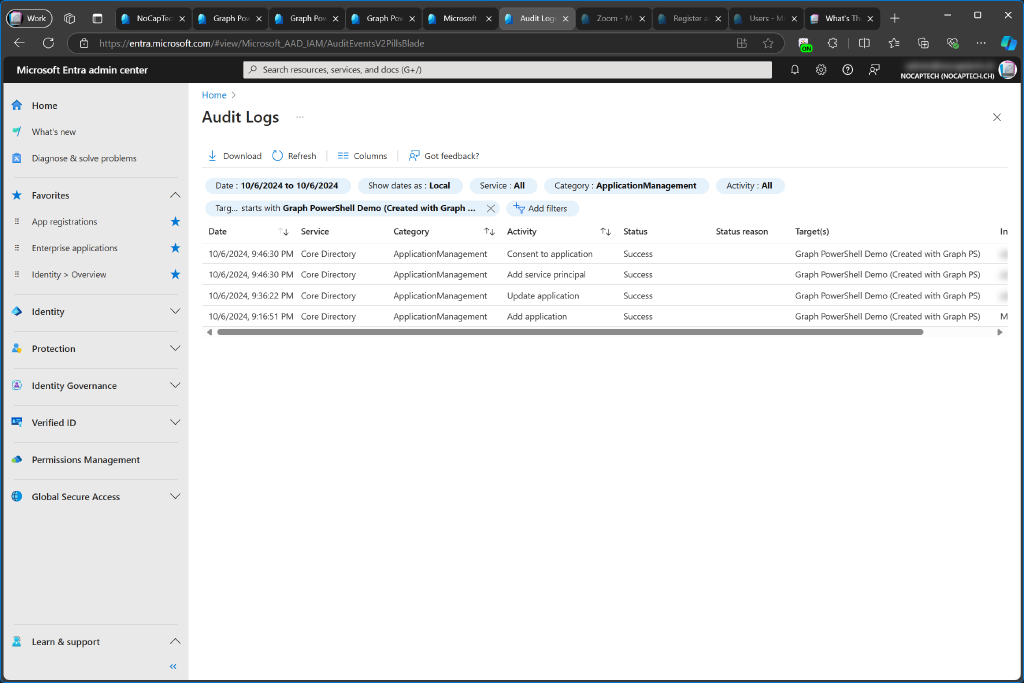Toggle the Show dates as Local filter

(409, 185)
